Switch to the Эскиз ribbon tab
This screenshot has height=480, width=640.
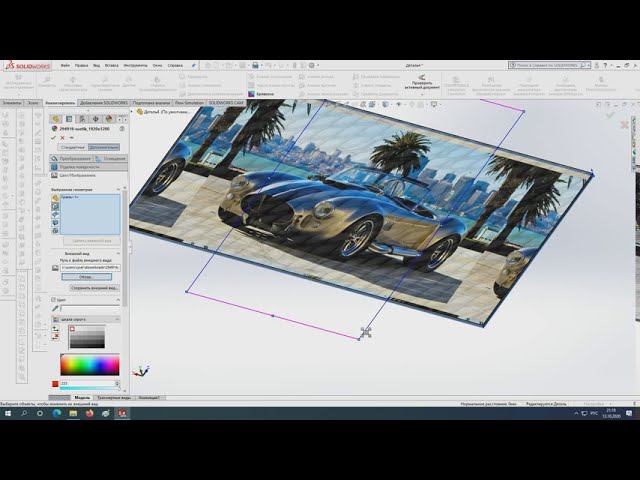(33, 103)
